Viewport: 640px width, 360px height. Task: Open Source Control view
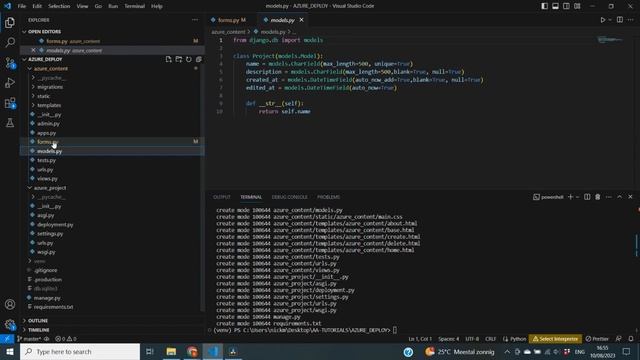point(10,63)
